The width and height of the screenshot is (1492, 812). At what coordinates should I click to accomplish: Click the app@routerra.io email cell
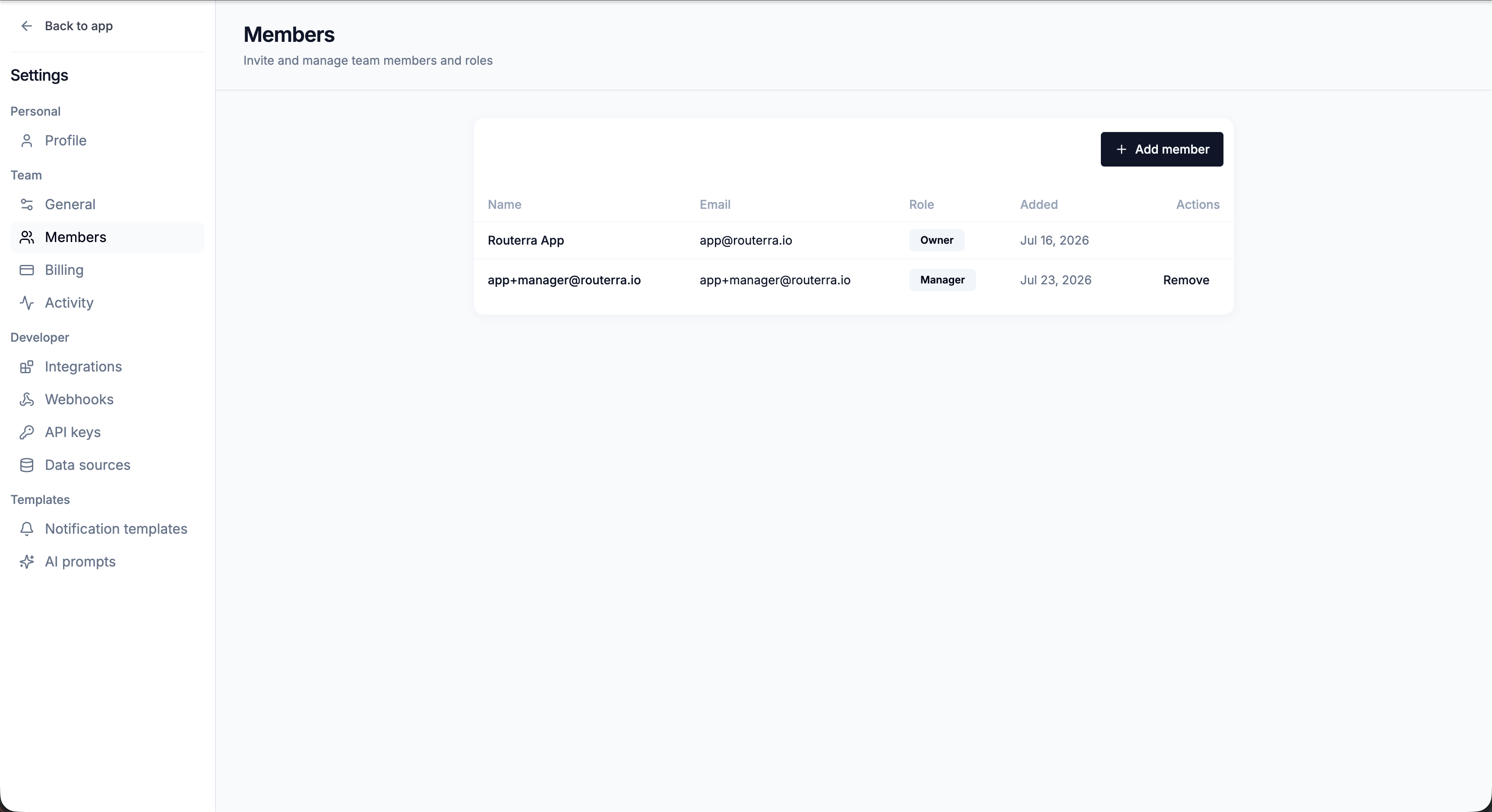click(746, 240)
